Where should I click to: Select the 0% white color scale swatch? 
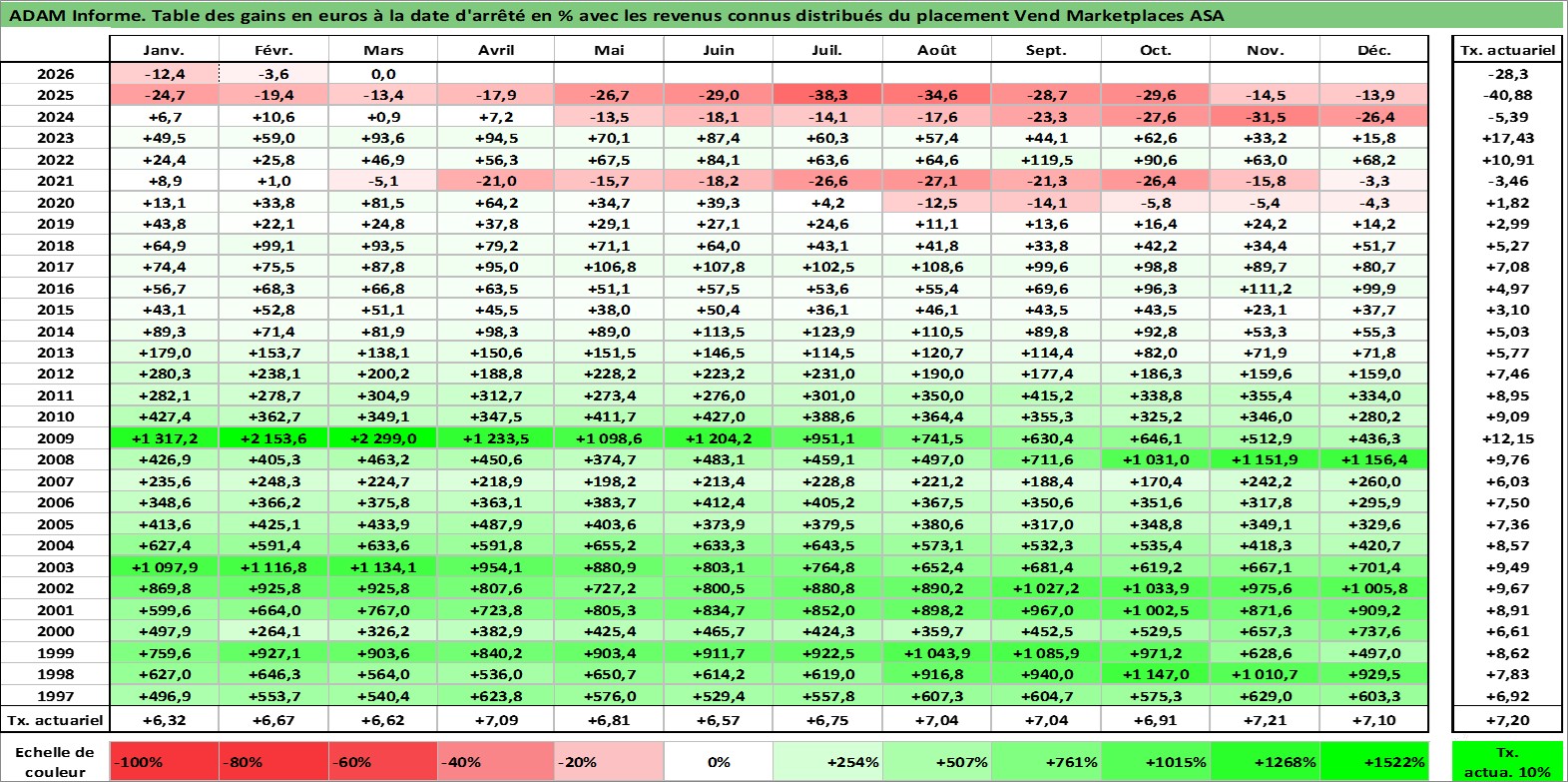[x=719, y=761]
